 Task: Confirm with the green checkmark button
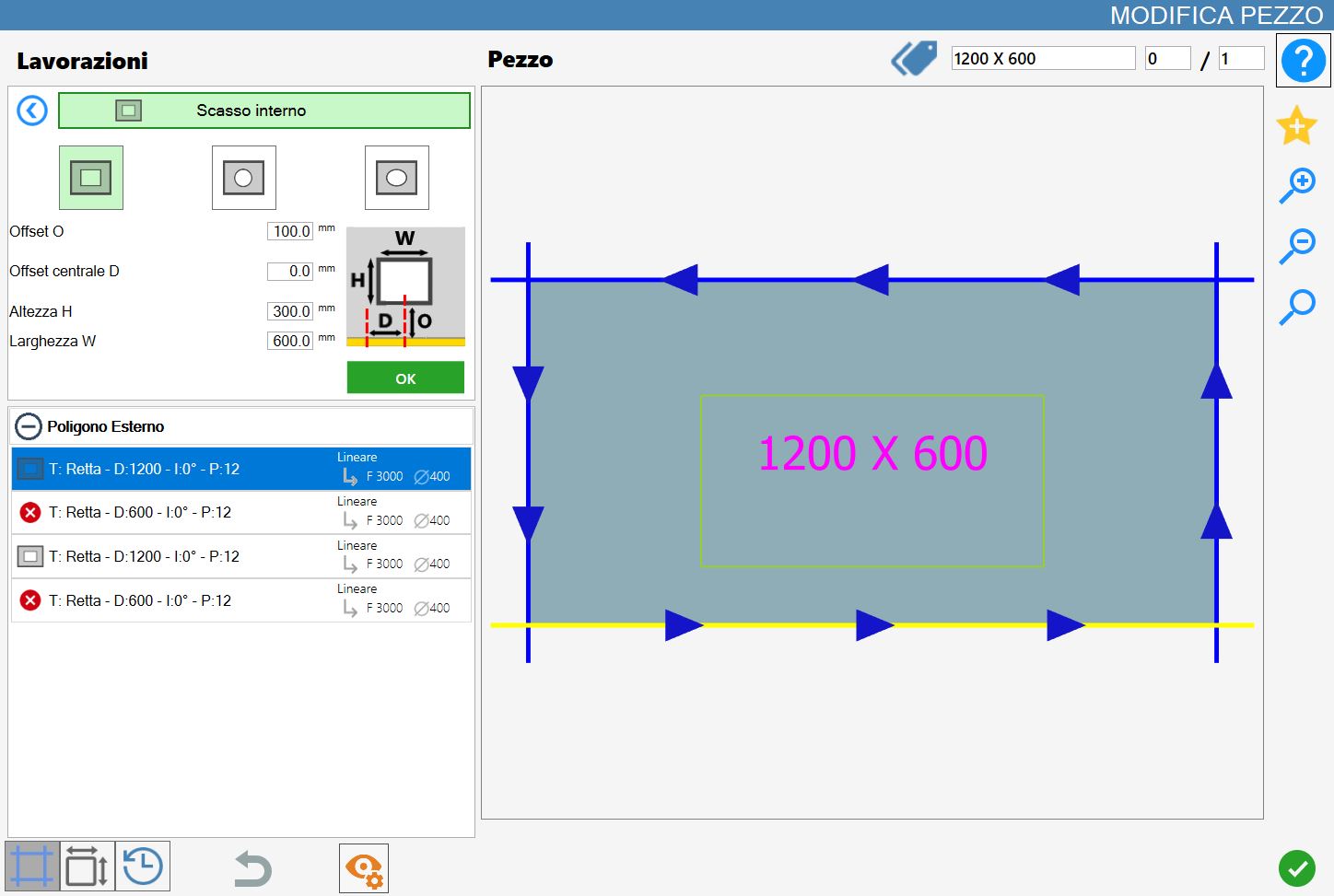click(1297, 867)
